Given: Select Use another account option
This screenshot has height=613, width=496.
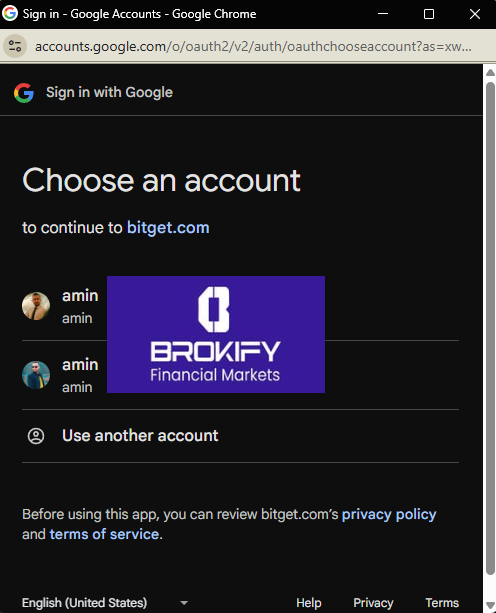Looking at the screenshot, I should (x=240, y=436).
